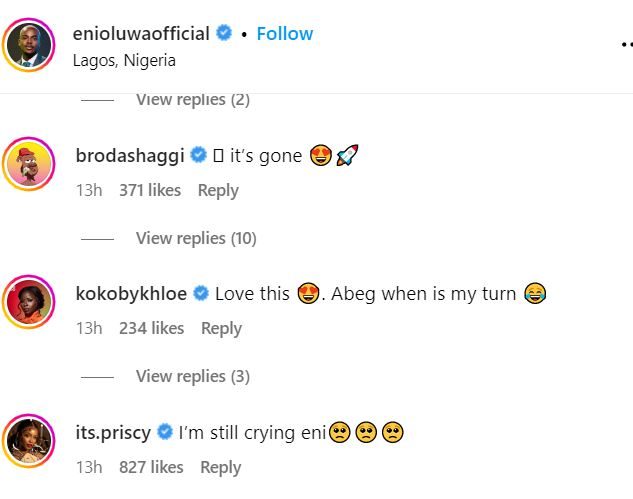
Task: View the 371 likes on brodashaggi's comment
Action: [x=150, y=190]
